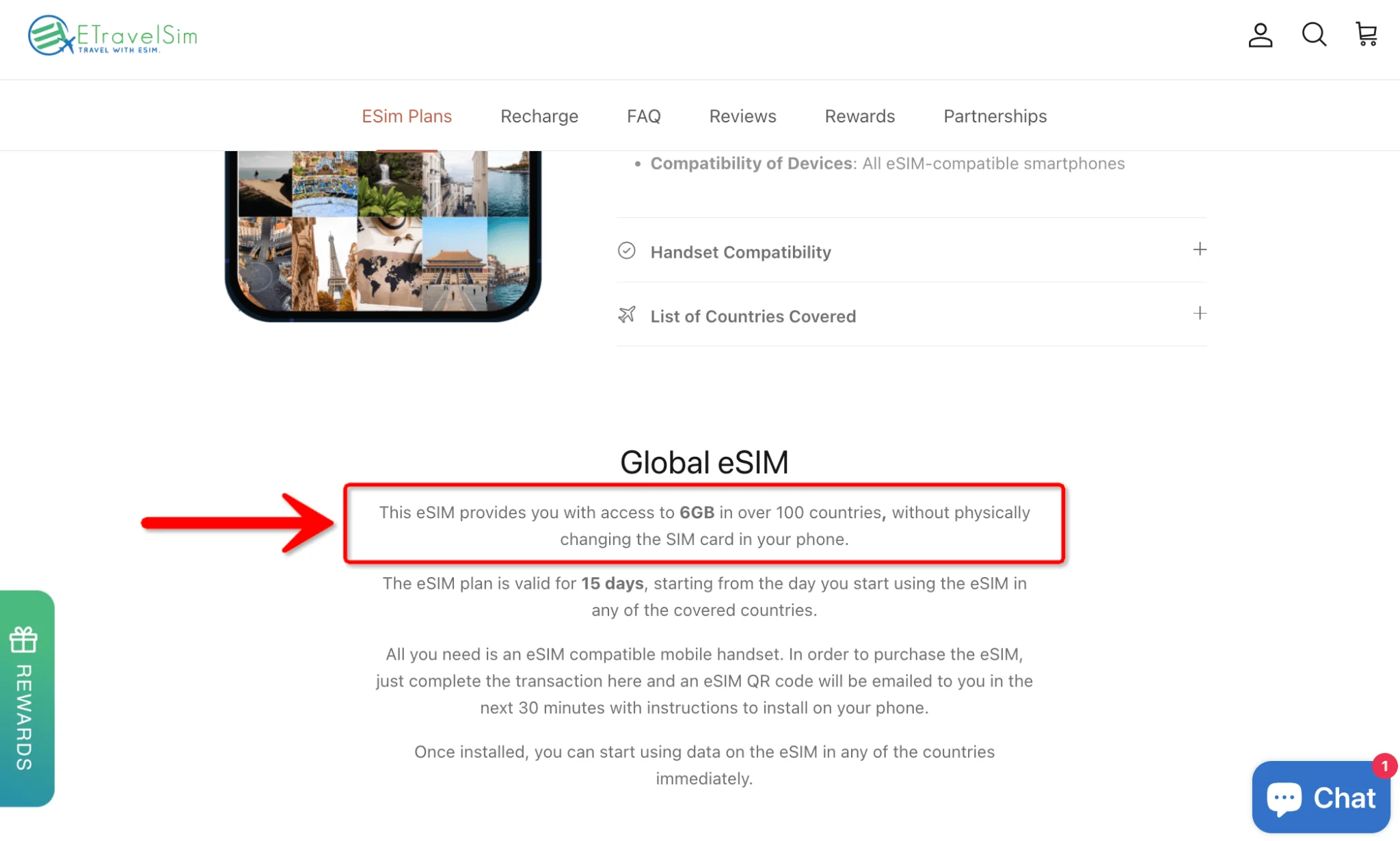The width and height of the screenshot is (1400, 841).
Task: Navigate to the FAQ tab
Action: point(643,116)
